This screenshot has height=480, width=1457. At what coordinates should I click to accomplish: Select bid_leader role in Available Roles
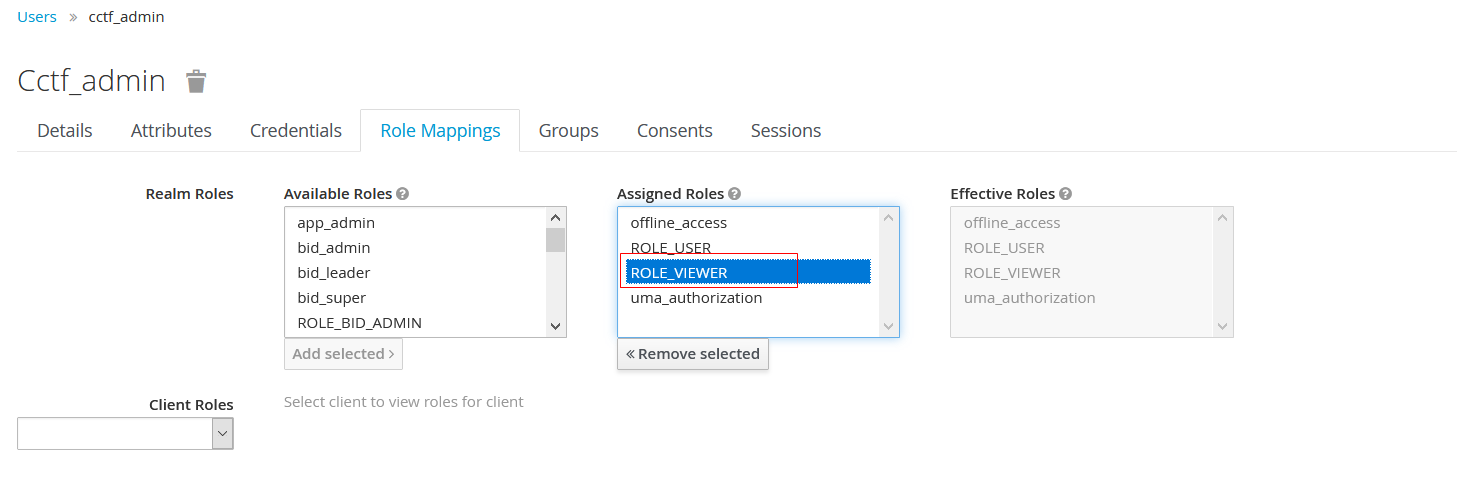tap(334, 273)
